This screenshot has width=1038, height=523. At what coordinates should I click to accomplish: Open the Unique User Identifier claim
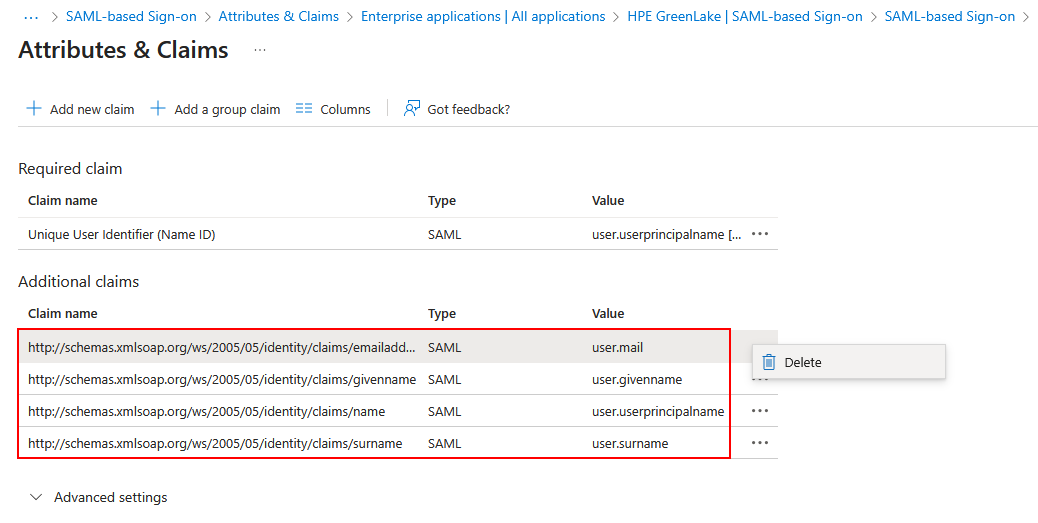[x=121, y=234]
